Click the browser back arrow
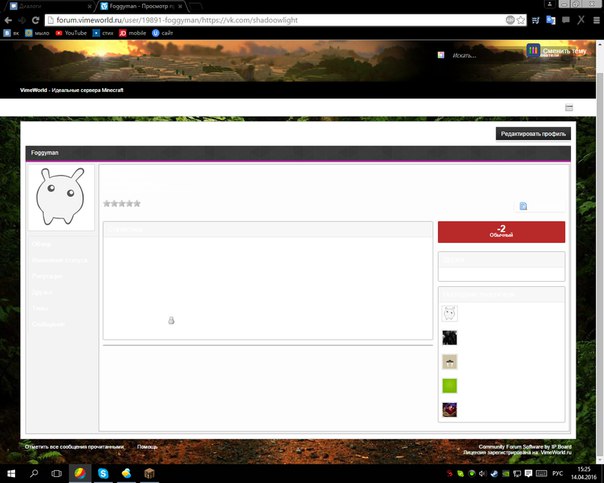This screenshot has height=483, width=604. (9, 19)
